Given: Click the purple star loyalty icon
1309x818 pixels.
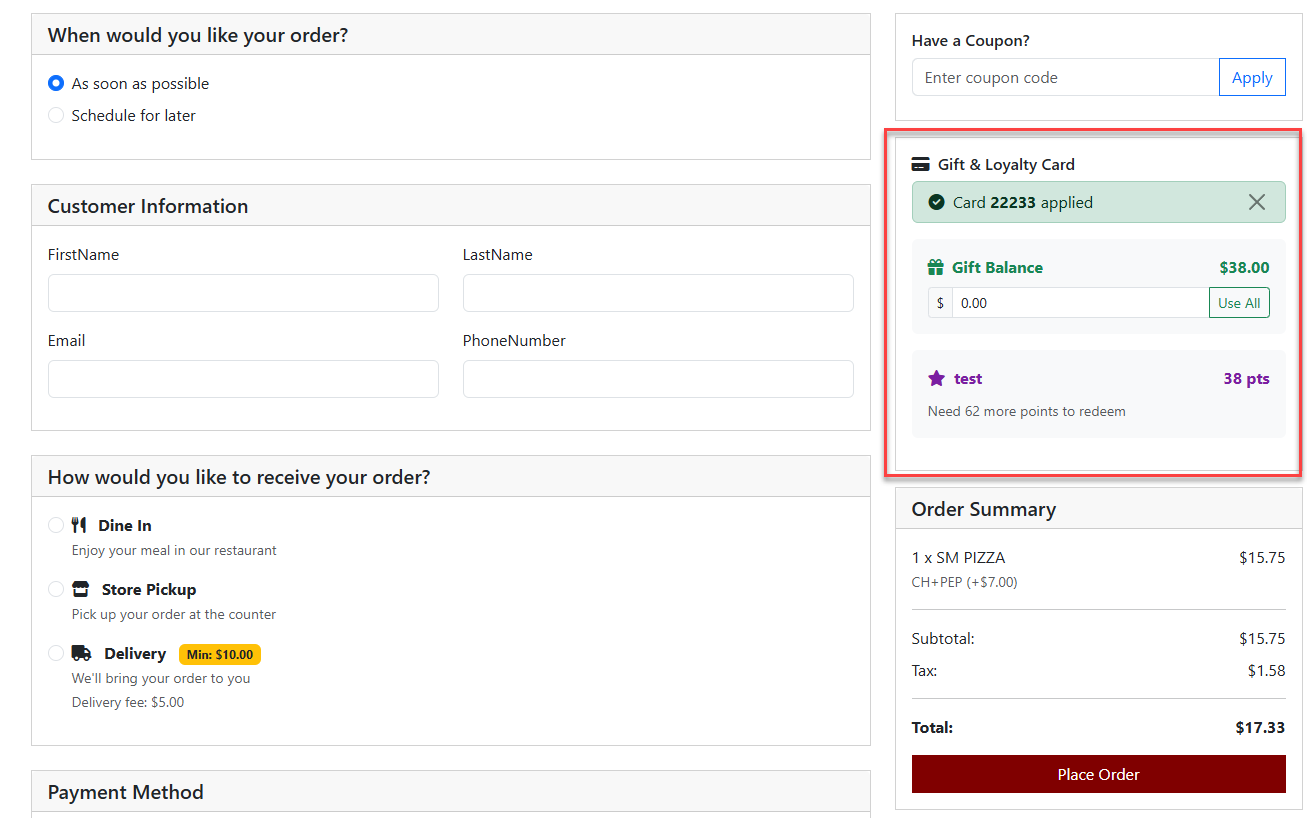Looking at the screenshot, I should coord(936,378).
